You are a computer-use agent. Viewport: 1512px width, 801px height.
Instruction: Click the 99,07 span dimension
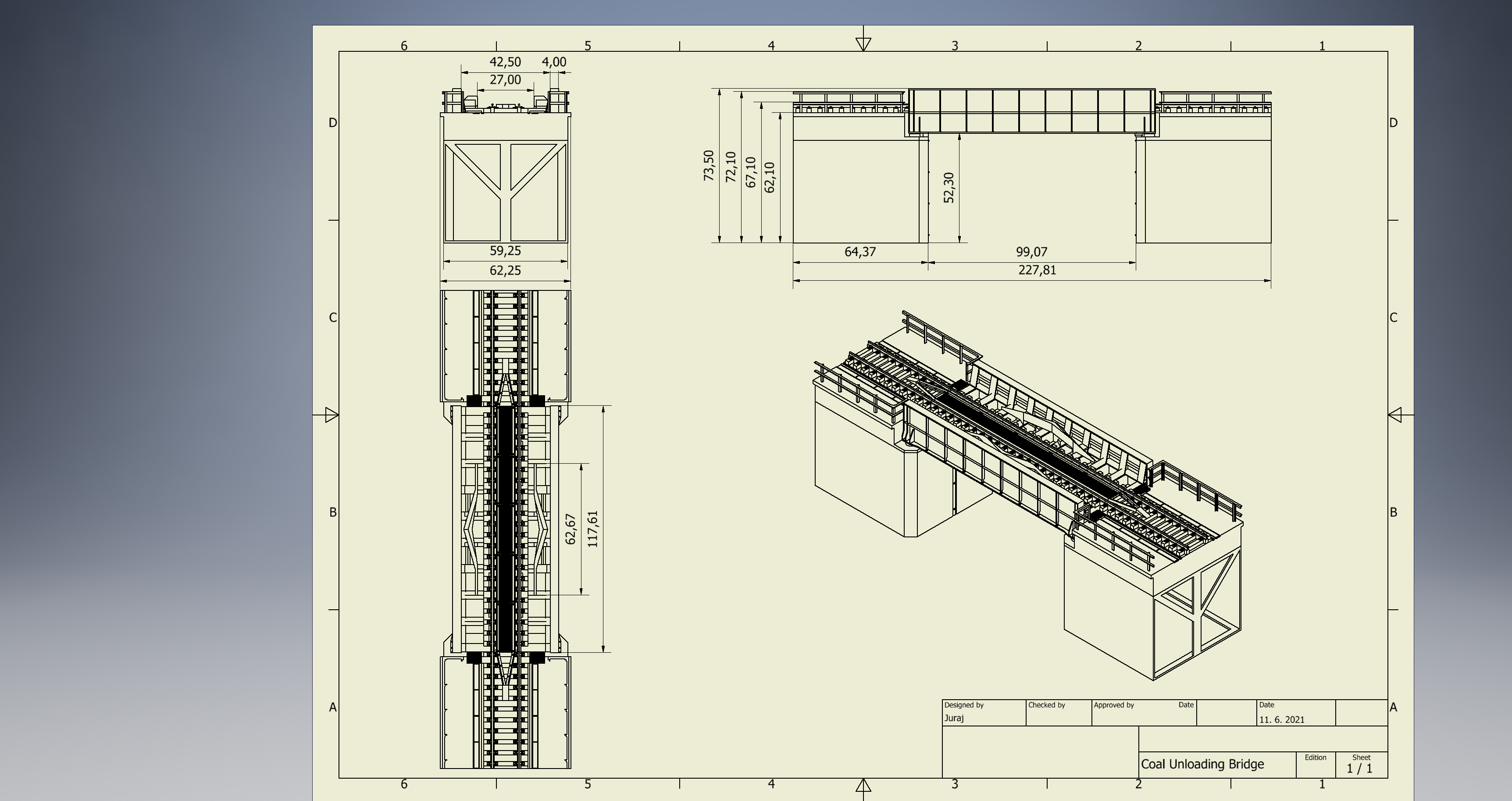pos(1031,252)
